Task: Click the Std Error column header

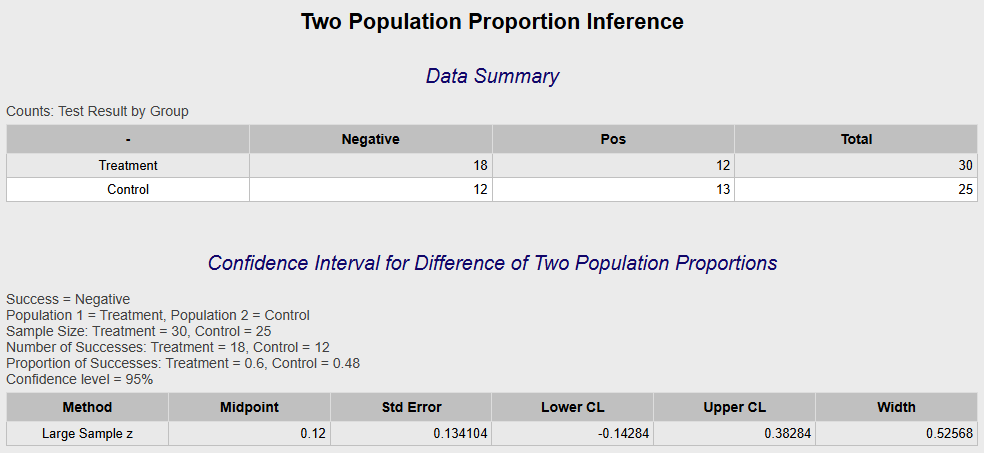Action: (411, 407)
